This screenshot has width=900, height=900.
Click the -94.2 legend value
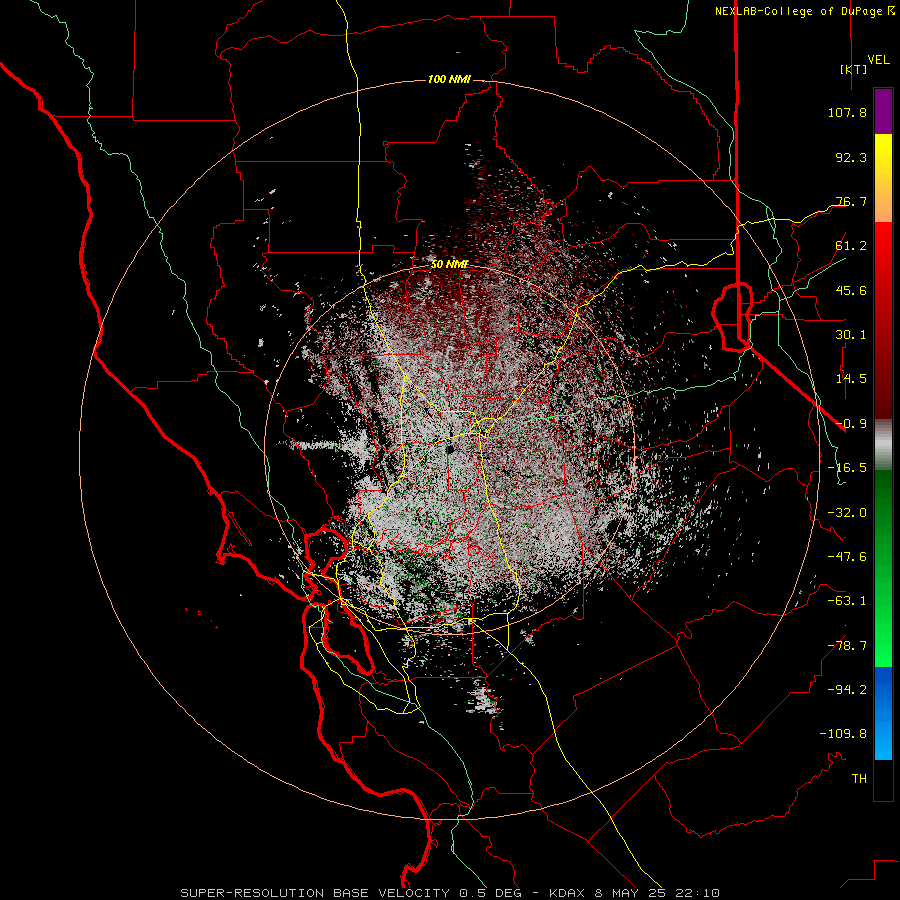[847, 690]
